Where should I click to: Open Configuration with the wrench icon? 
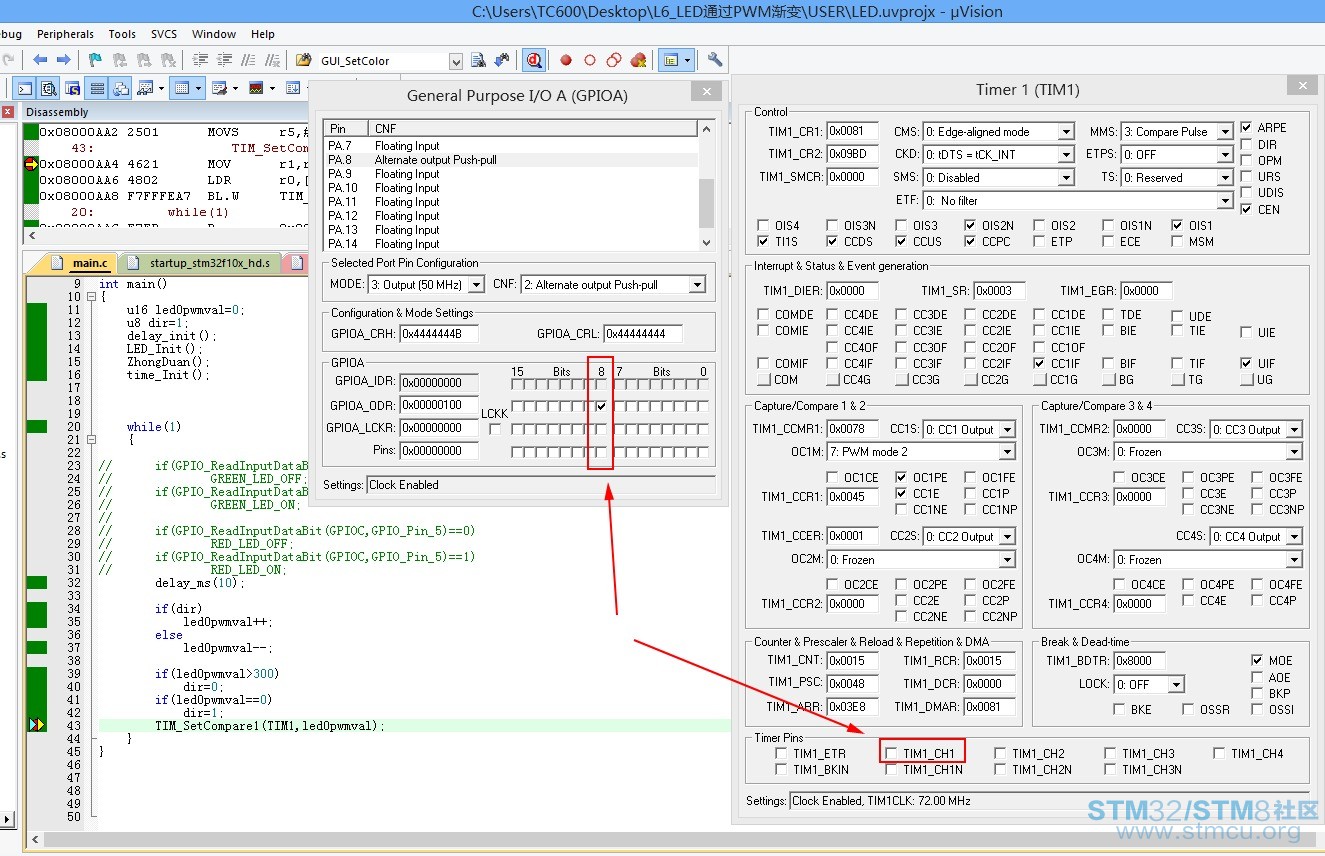pos(714,60)
